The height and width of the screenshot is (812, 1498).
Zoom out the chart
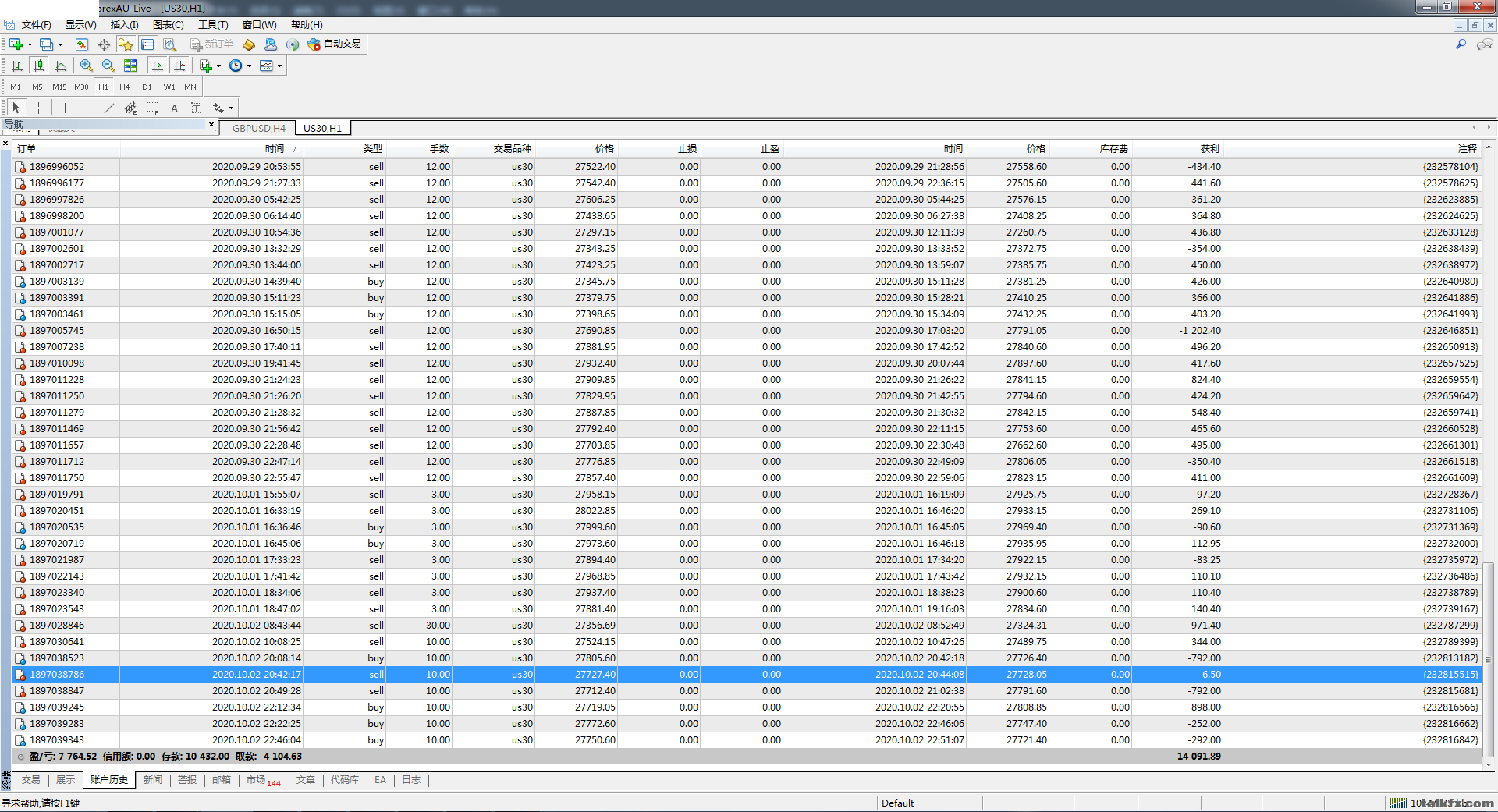click(108, 66)
